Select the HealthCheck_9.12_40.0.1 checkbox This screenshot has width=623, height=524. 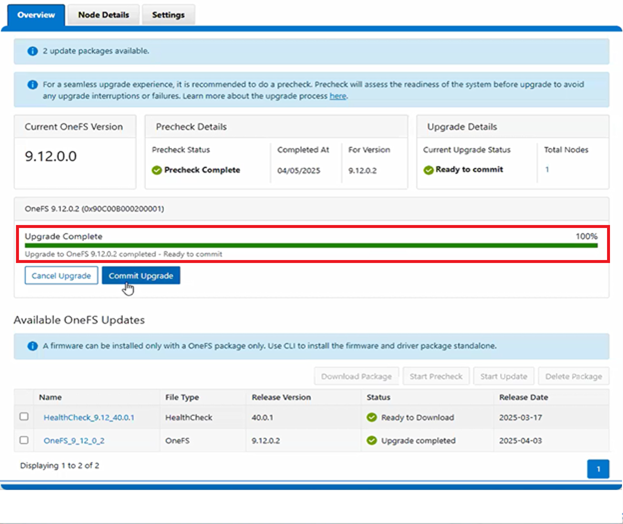[24, 417]
